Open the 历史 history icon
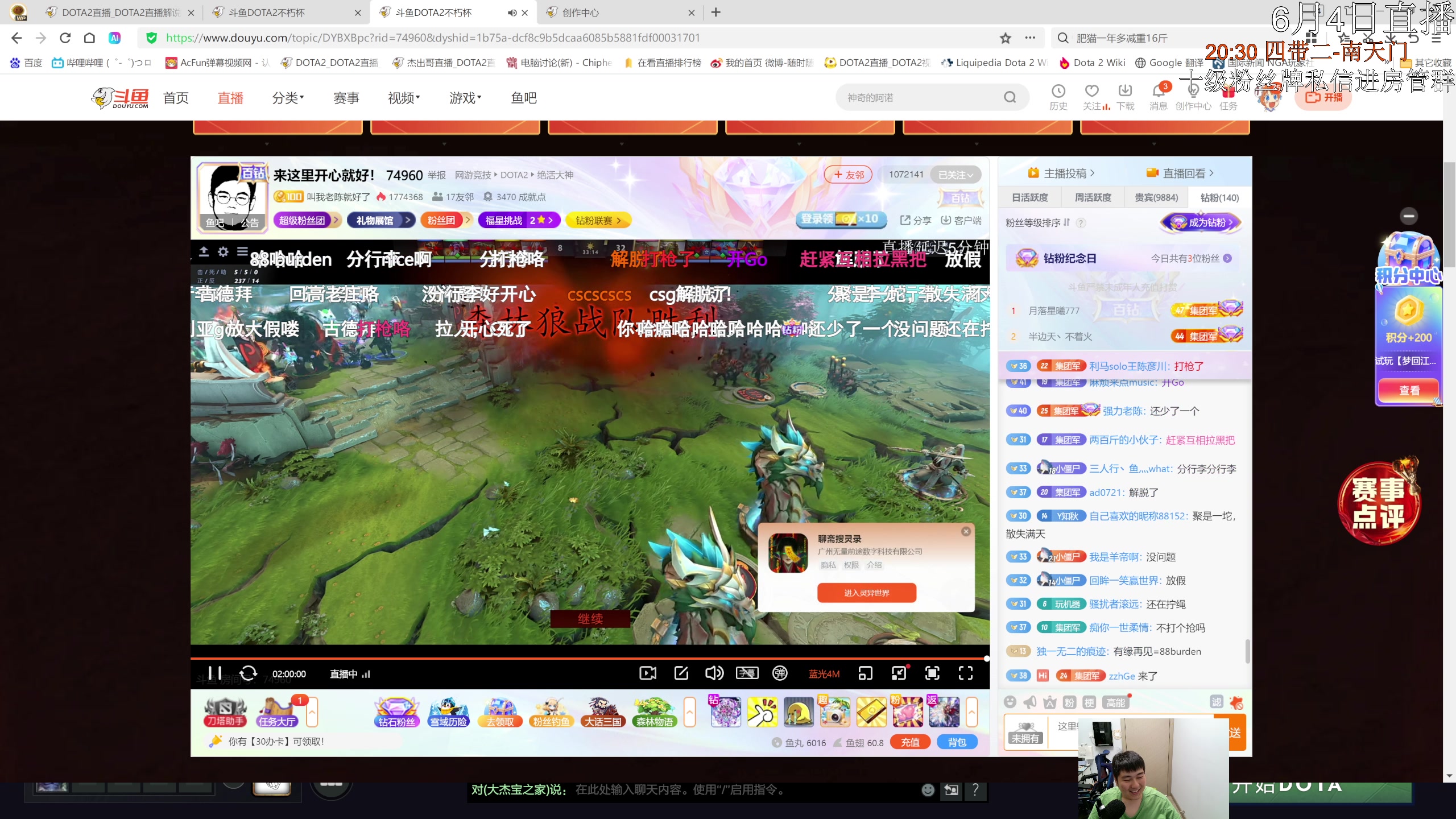The height and width of the screenshot is (819, 1456). click(1058, 97)
